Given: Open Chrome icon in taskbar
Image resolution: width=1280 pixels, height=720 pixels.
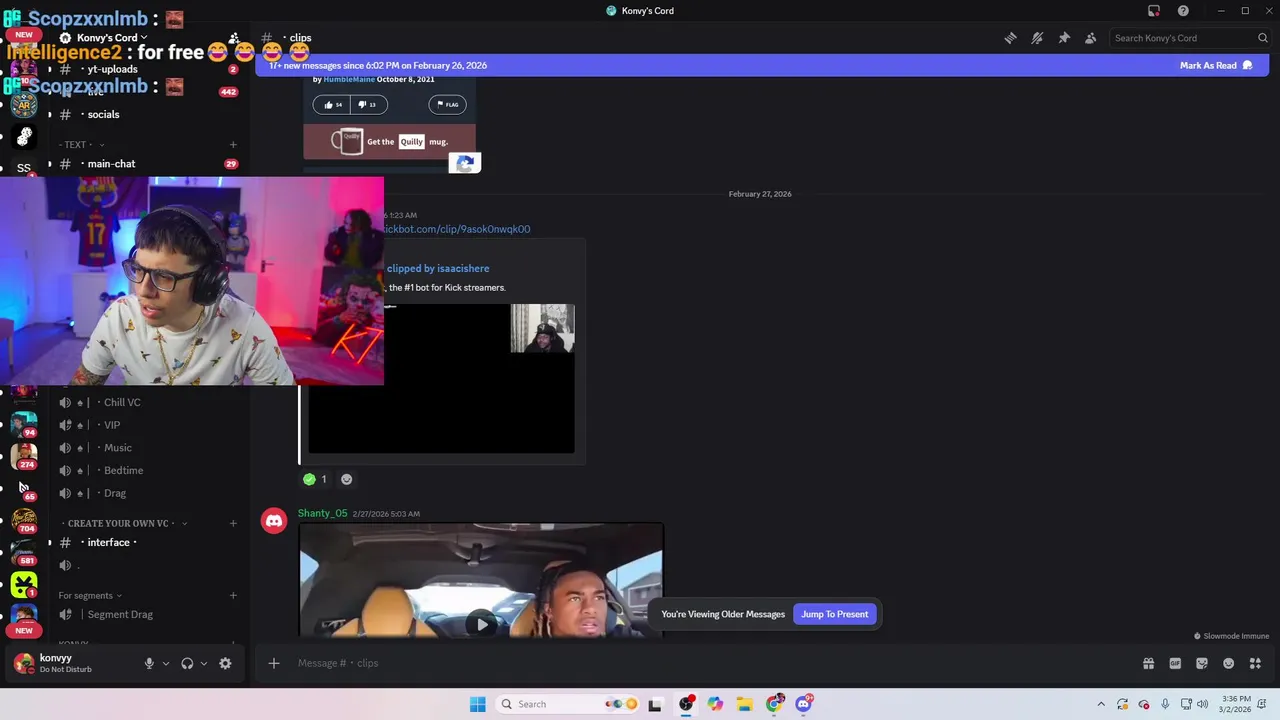Looking at the screenshot, I should coord(774,704).
